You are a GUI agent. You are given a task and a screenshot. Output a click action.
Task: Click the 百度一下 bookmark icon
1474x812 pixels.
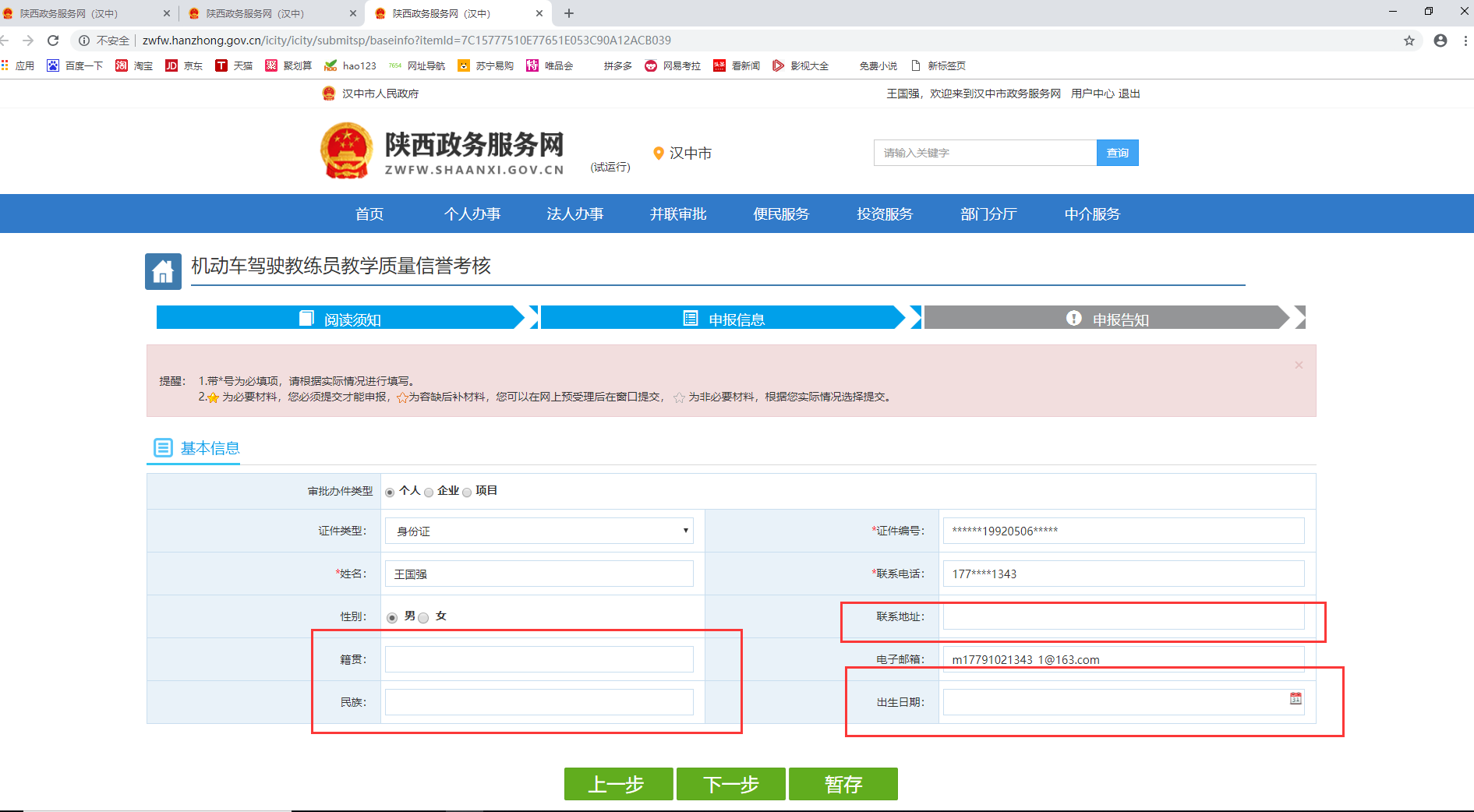point(53,65)
